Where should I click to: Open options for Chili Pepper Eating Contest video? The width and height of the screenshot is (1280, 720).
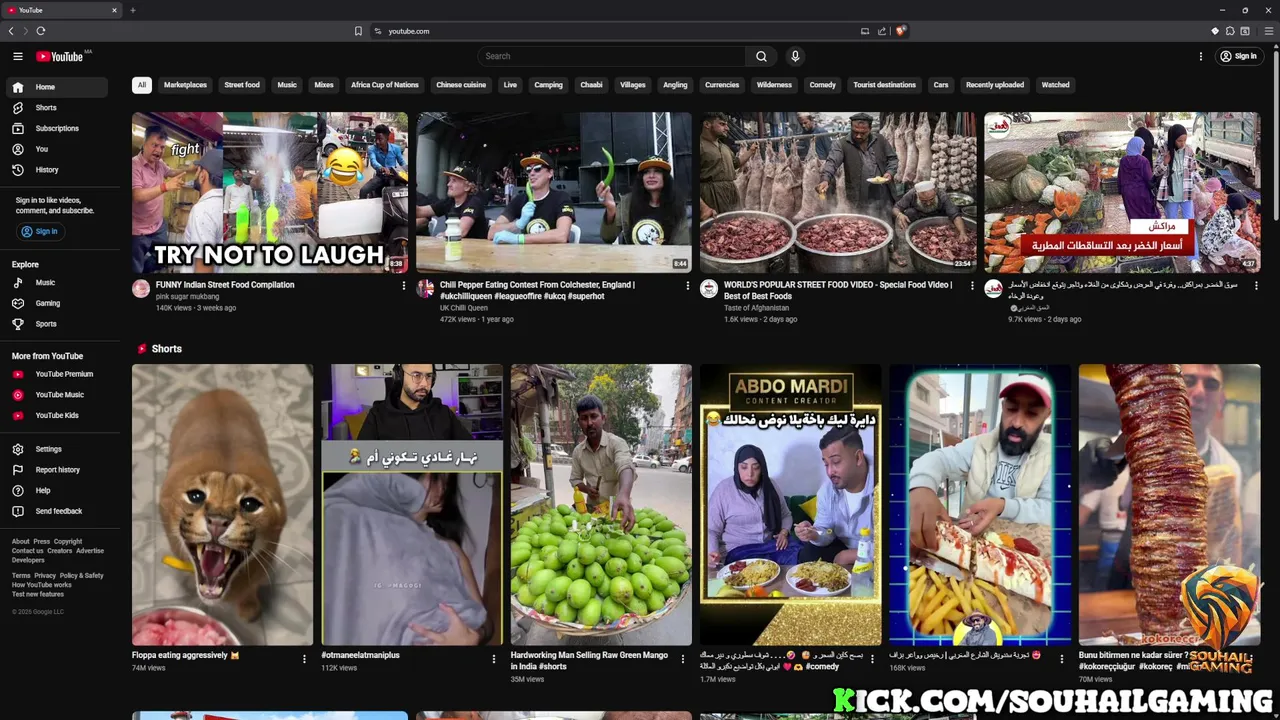pos(688,286)
